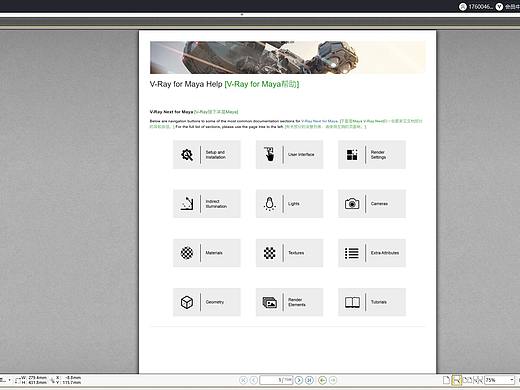
Task: Click the Geometry cube icon
Action: [x=187, y=302]
